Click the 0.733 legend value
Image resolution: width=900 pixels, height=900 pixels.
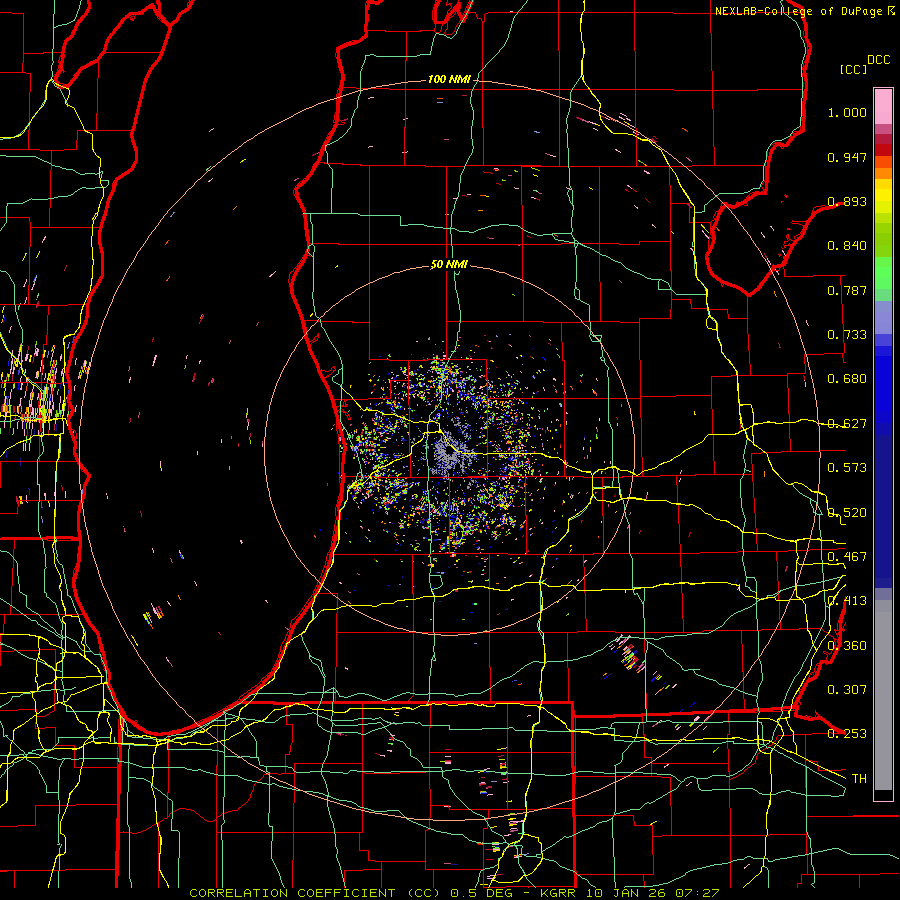pyautogui.click(x=847, y=335)
